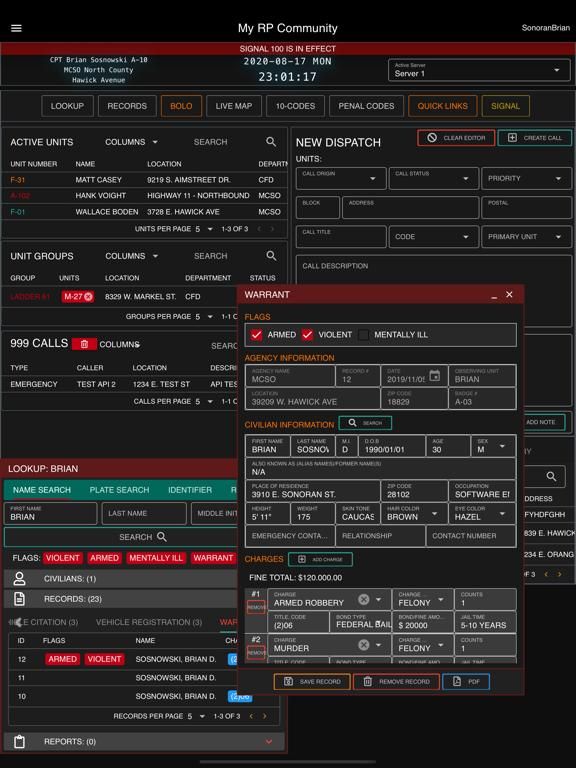Viewport: 576px width, 768px height.
Task: Uncheck the Violent flag checkbox
Action: coord(307,335)
